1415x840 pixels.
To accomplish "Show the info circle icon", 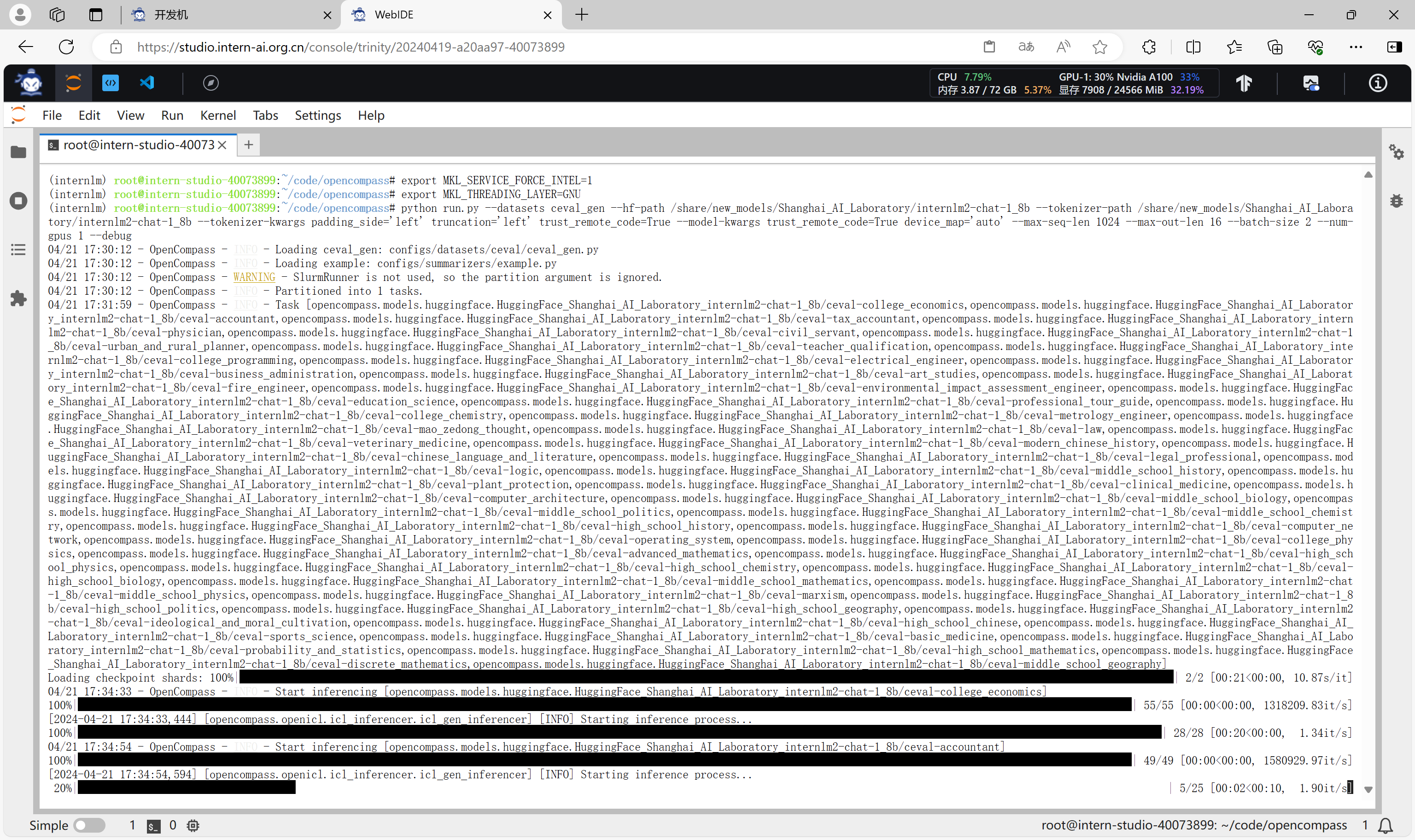I will (1378, 83).
